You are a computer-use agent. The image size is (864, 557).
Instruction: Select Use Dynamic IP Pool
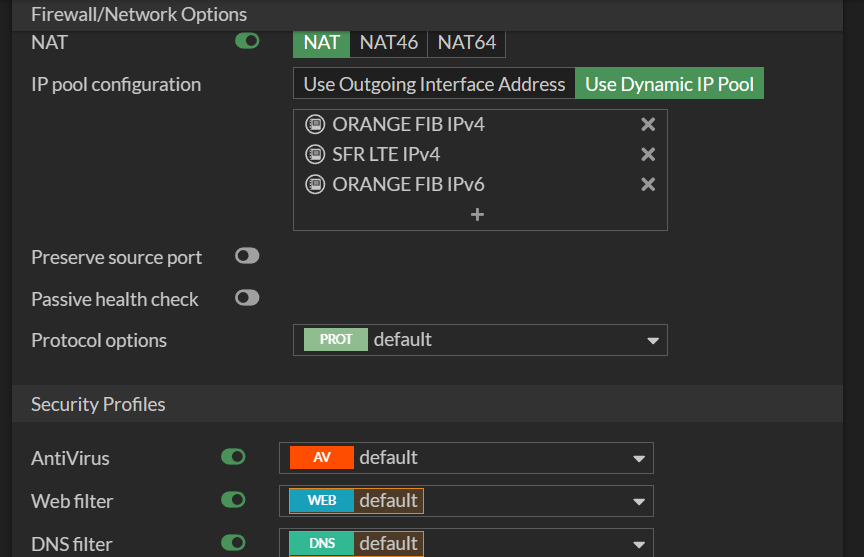669,84
